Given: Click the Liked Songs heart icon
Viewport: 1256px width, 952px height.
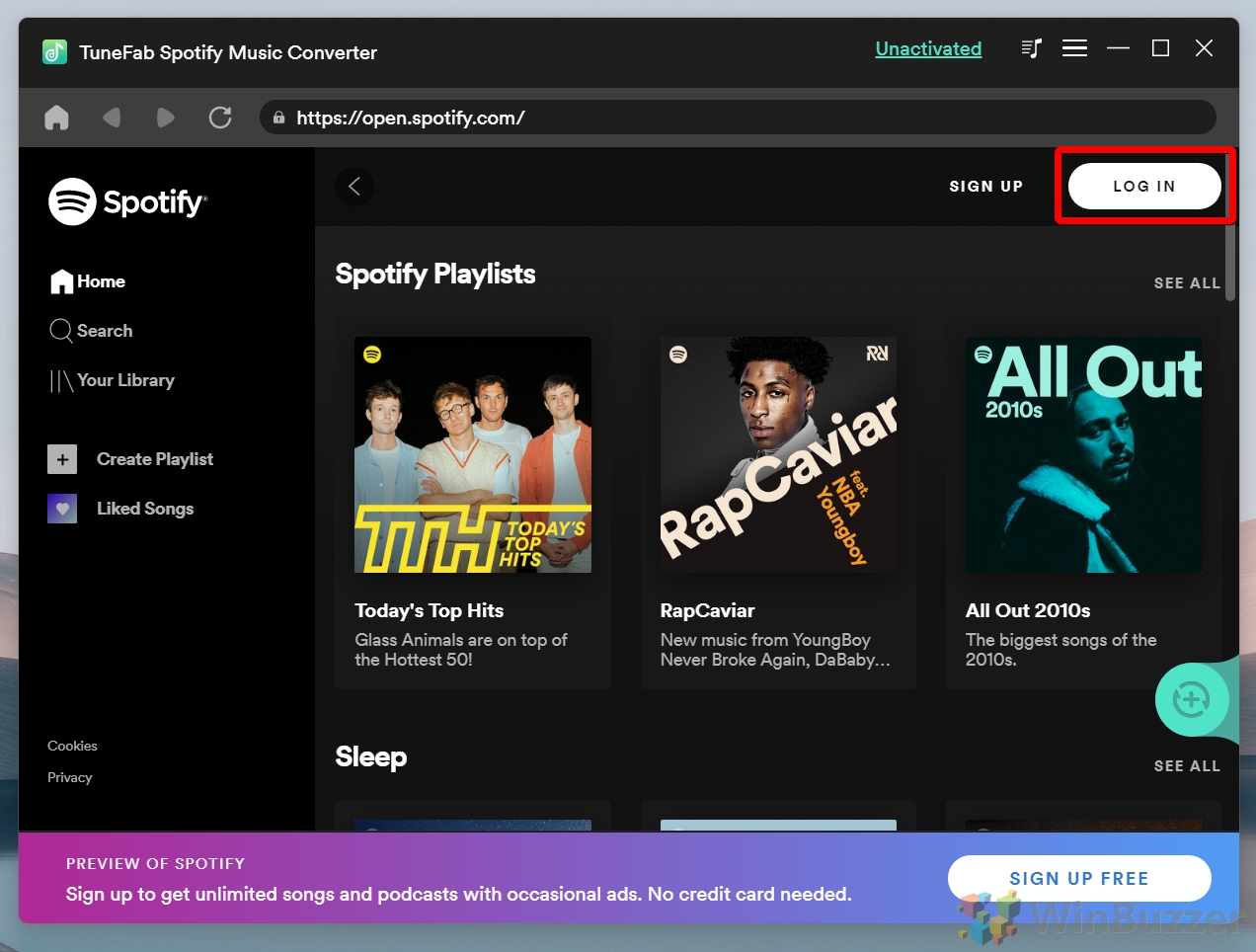Looking at the screenshot, I should point(62,509).
